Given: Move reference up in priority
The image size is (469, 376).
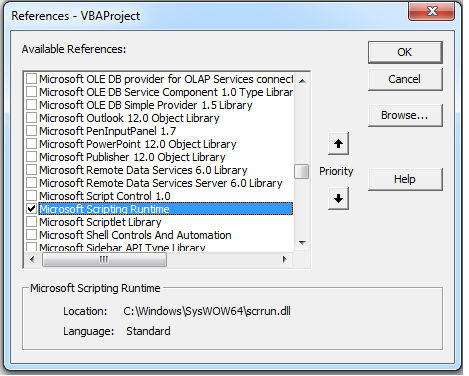Looking at the screenshot, I should 338,144.
